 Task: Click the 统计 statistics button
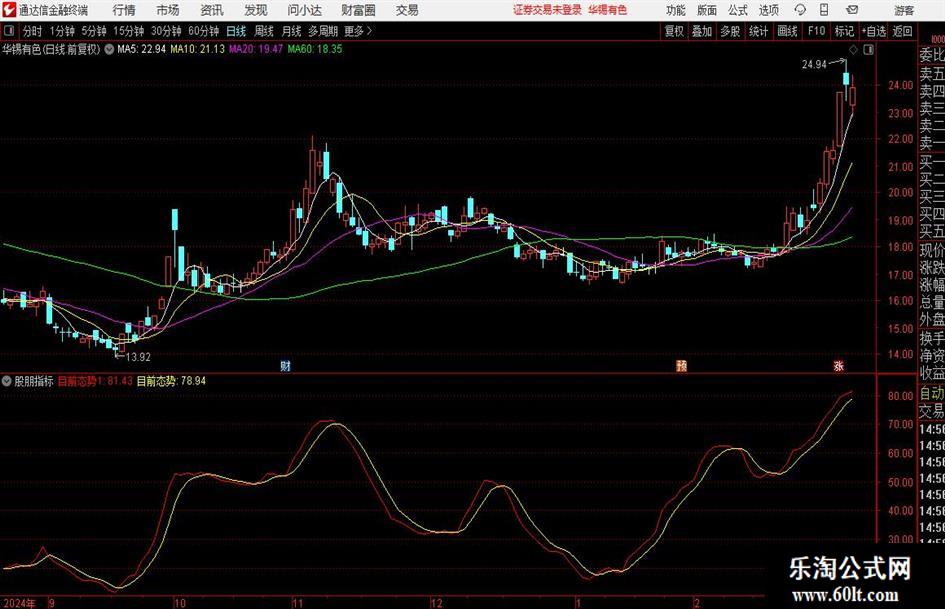coord(758,31)
